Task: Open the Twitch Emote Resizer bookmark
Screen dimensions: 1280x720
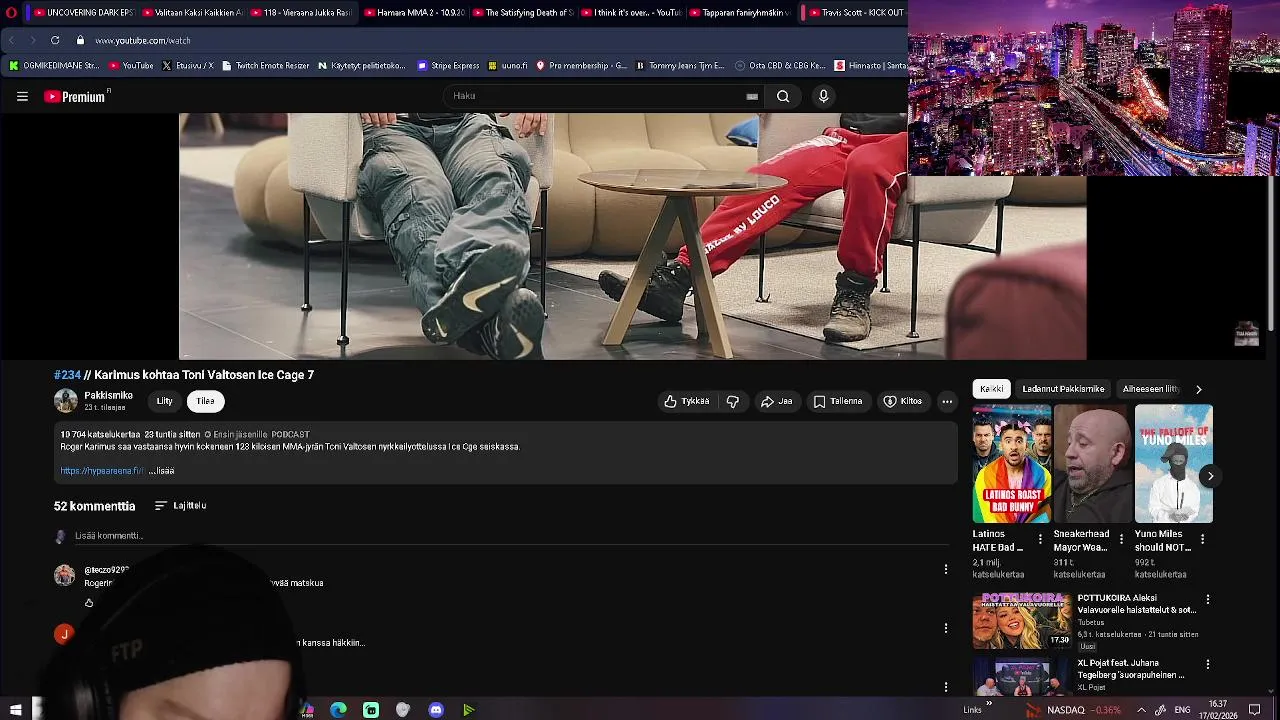Action: click(x=266, y=66)
